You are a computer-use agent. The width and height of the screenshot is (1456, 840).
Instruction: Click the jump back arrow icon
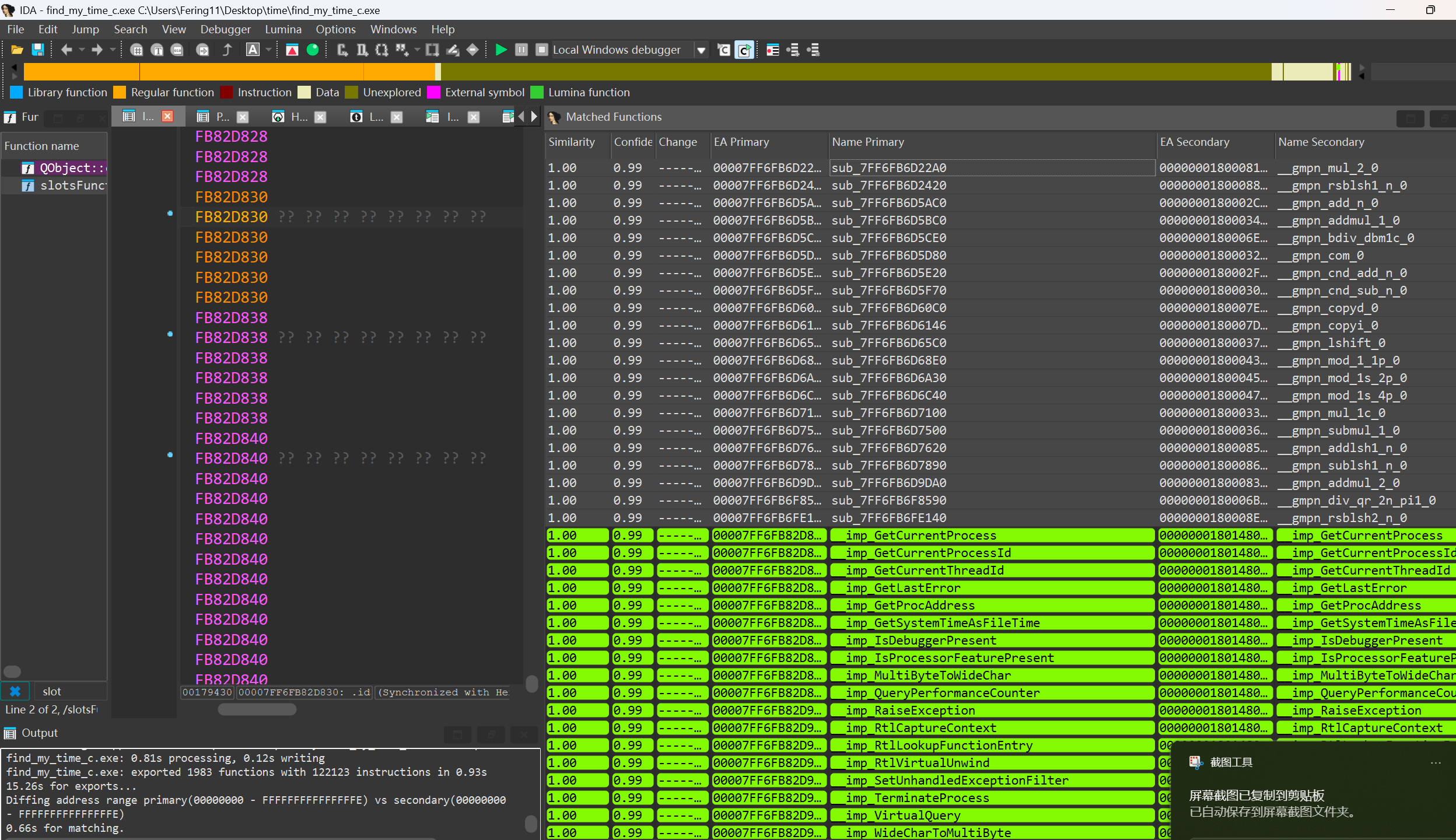tap(66, 50)
